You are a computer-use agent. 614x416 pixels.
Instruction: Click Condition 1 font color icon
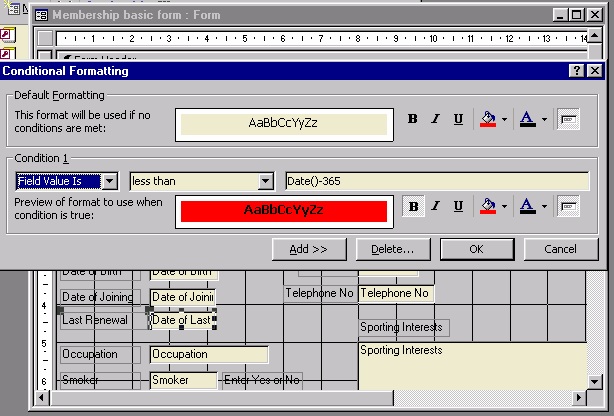(528, 207)
